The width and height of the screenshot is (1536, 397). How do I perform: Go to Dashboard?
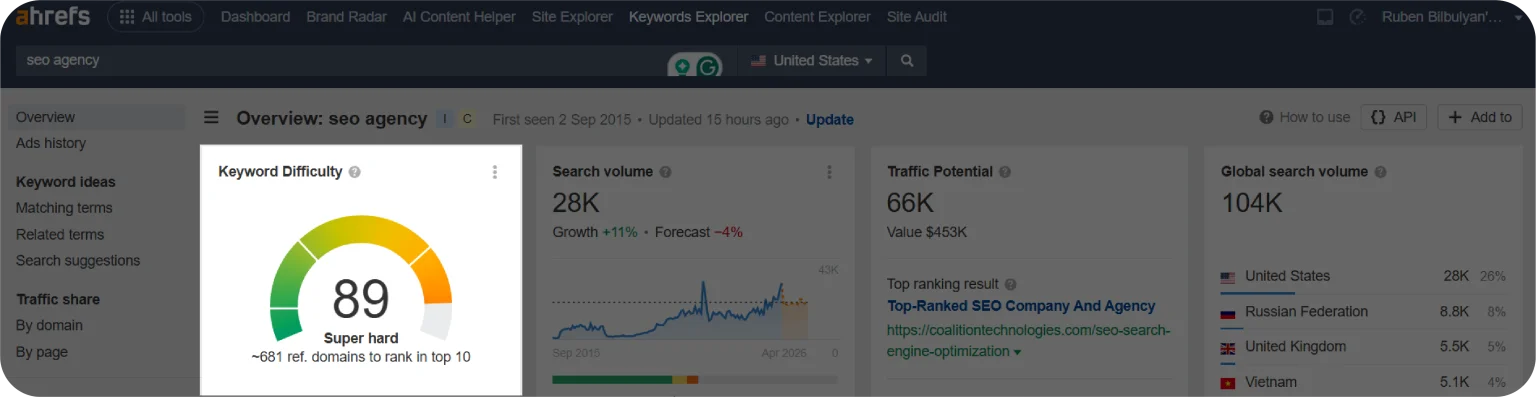[x=255, y=17]
